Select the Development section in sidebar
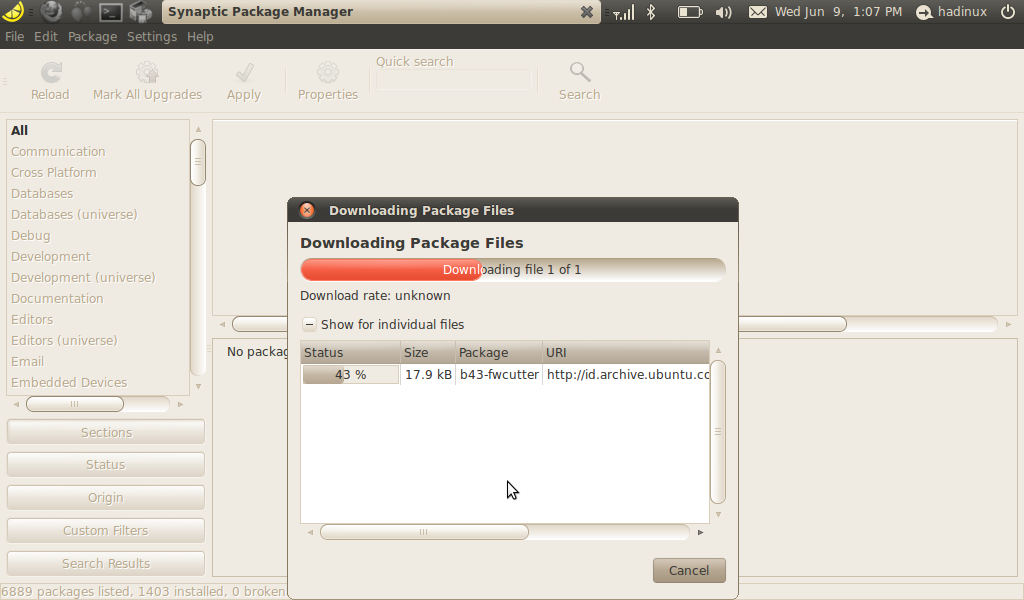This screenshot has height=600, width=1024. click(51, 256)
